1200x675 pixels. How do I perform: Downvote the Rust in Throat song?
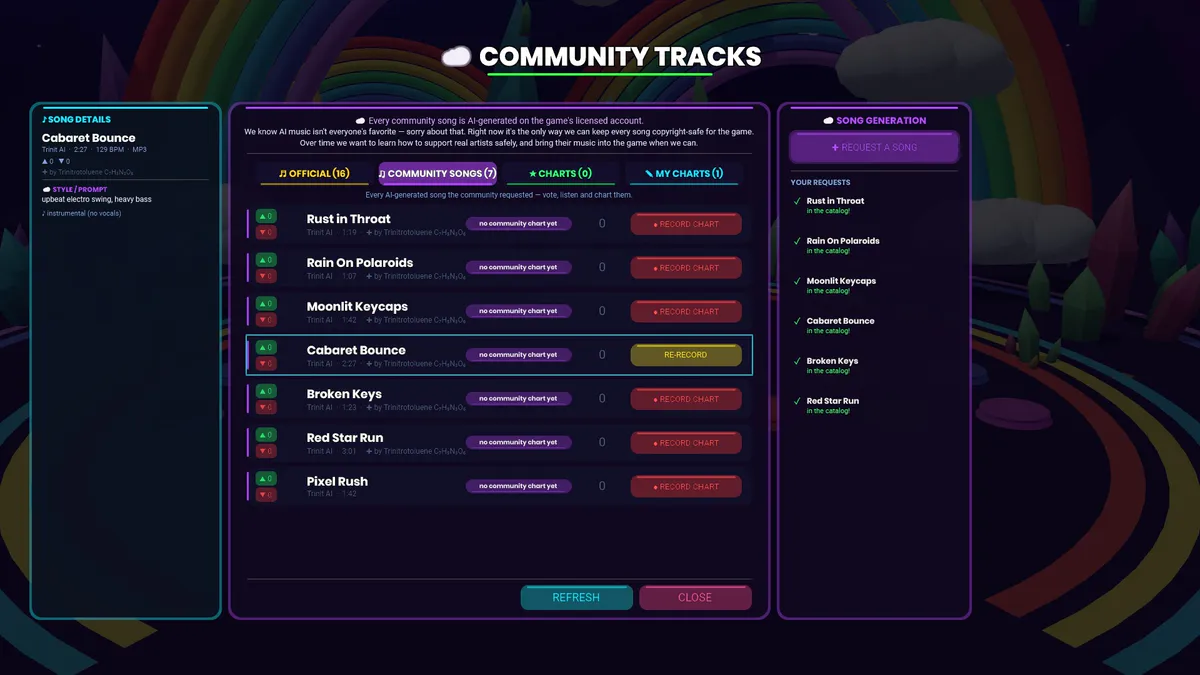point(266,232)
